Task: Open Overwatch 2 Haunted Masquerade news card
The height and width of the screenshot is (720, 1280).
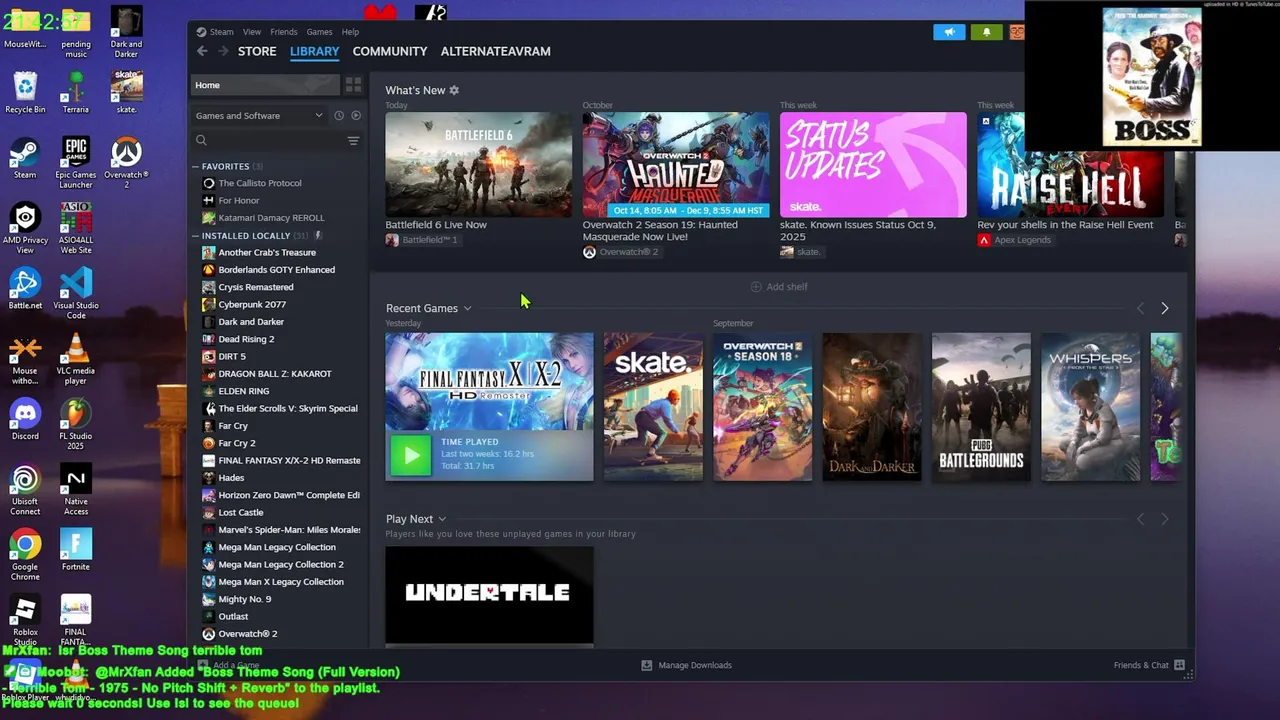Action: (x=676, y=165)
